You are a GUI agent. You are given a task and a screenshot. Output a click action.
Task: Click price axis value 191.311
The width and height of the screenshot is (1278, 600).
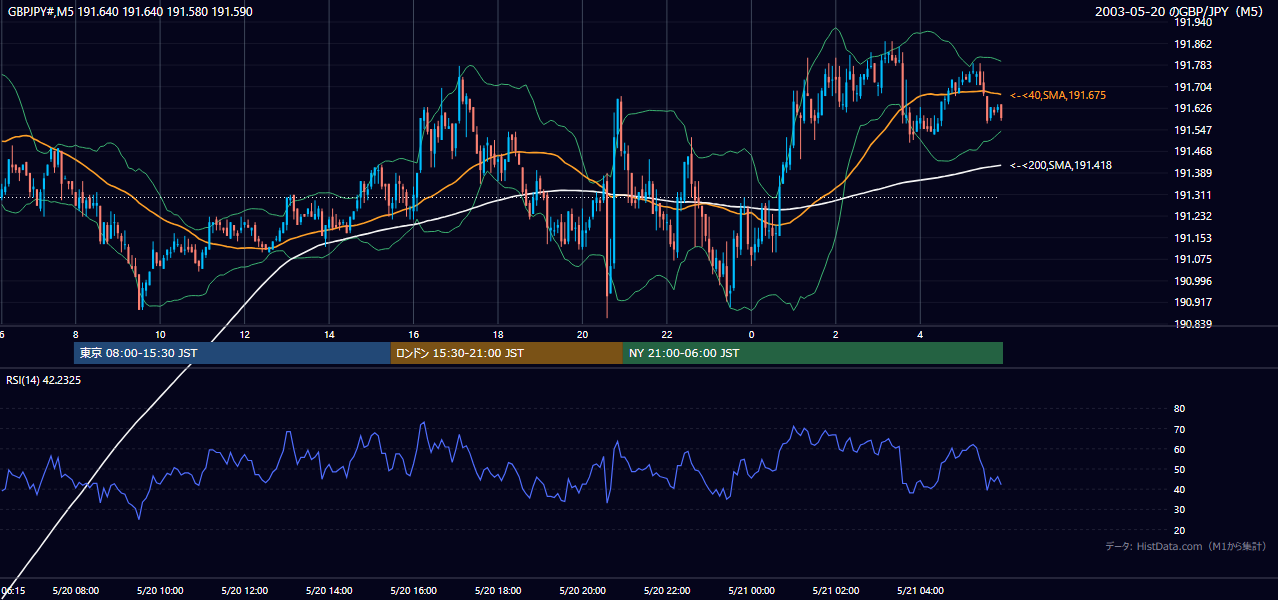(x=1193, y=195)
